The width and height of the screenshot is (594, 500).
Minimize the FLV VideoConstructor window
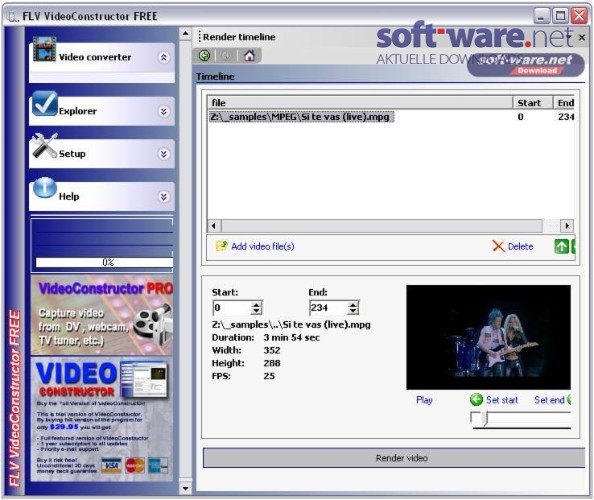tap(542, 16)
